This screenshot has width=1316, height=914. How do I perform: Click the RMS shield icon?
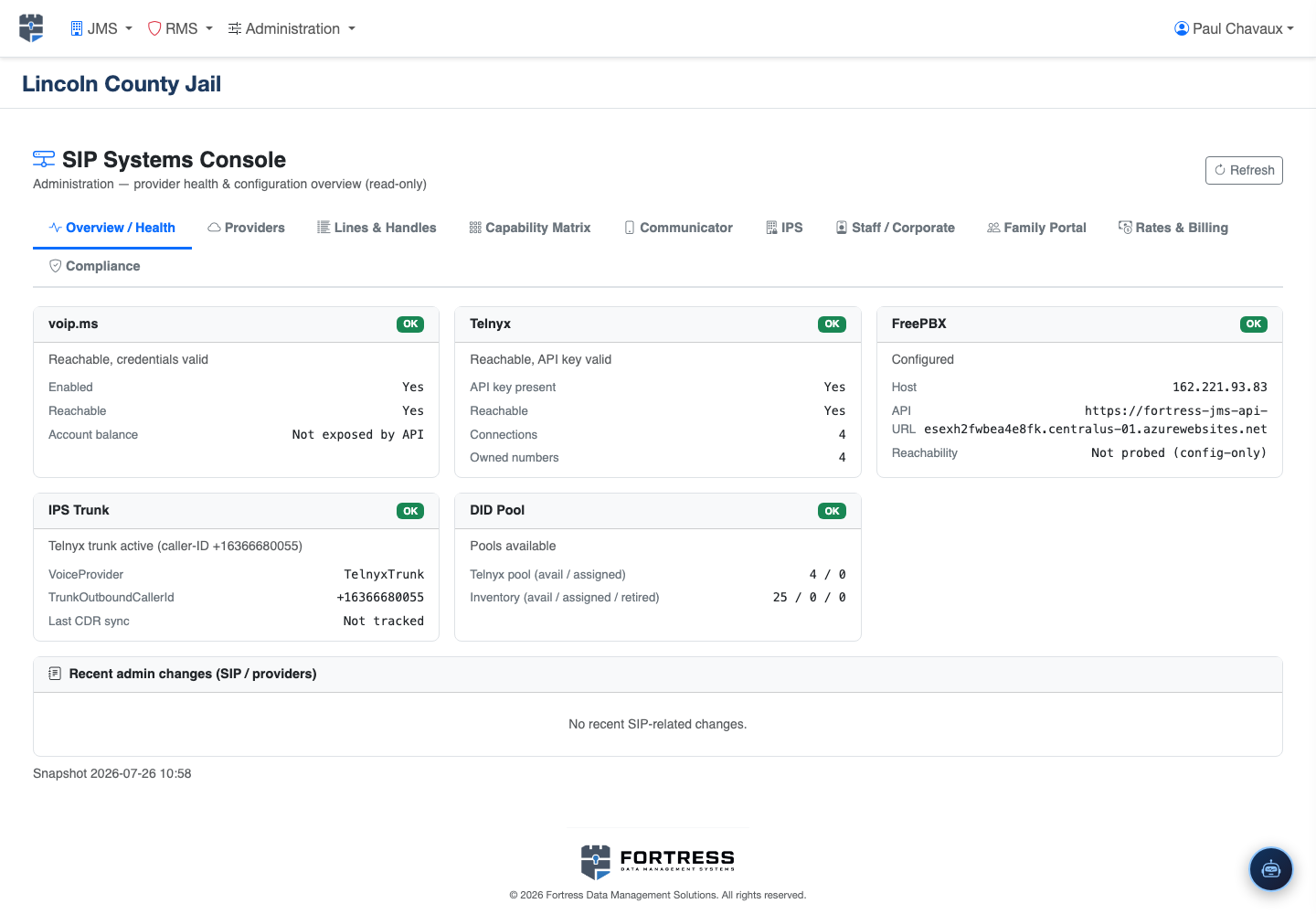point(154,28)
